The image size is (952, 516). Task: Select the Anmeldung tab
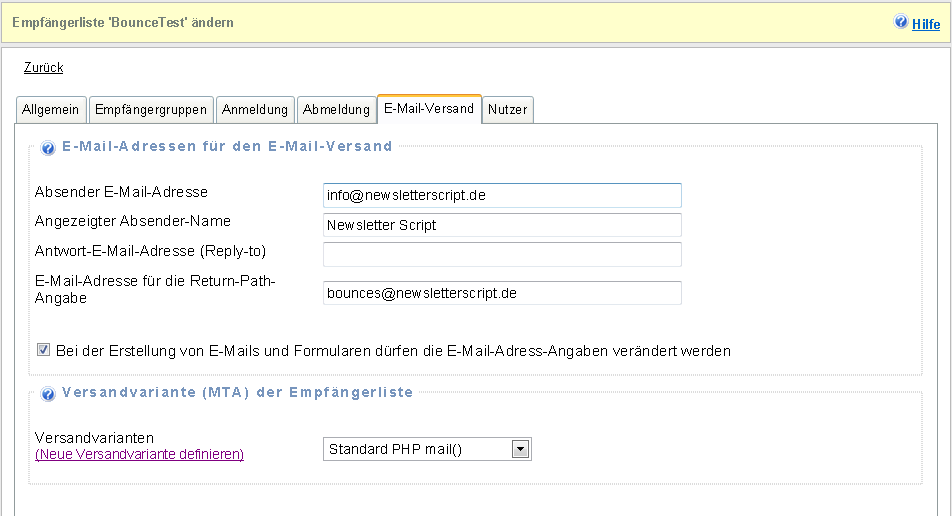click(x=255, y=110)
